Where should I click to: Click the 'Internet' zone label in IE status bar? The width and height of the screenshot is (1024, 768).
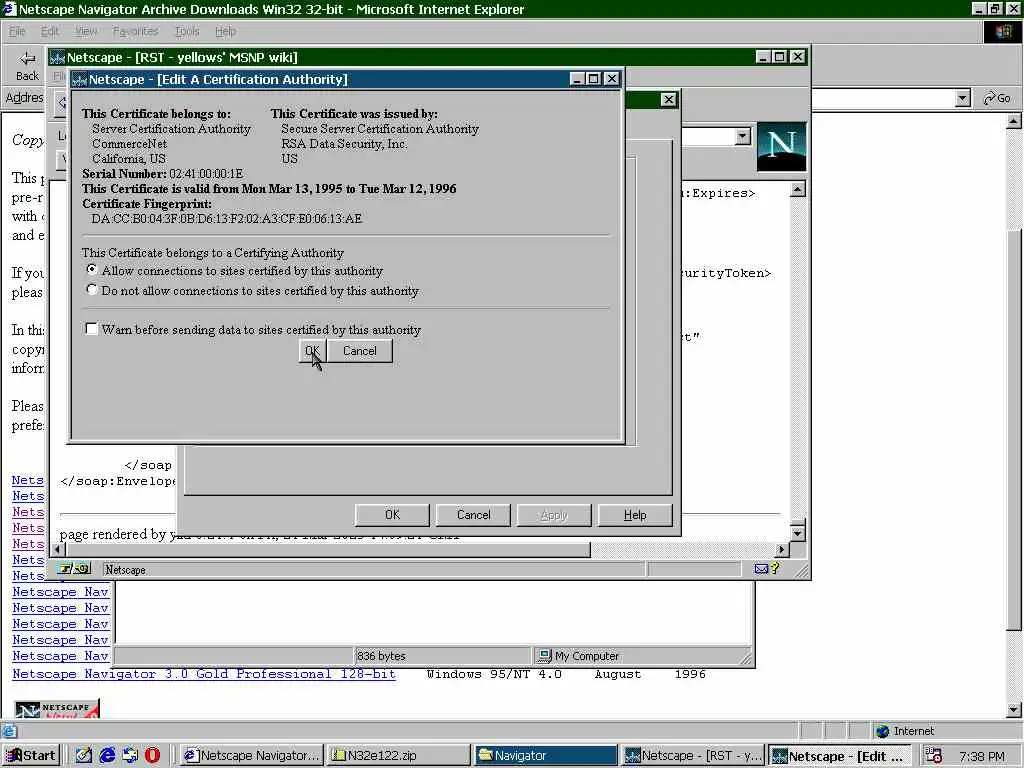[x=914, y=731]
